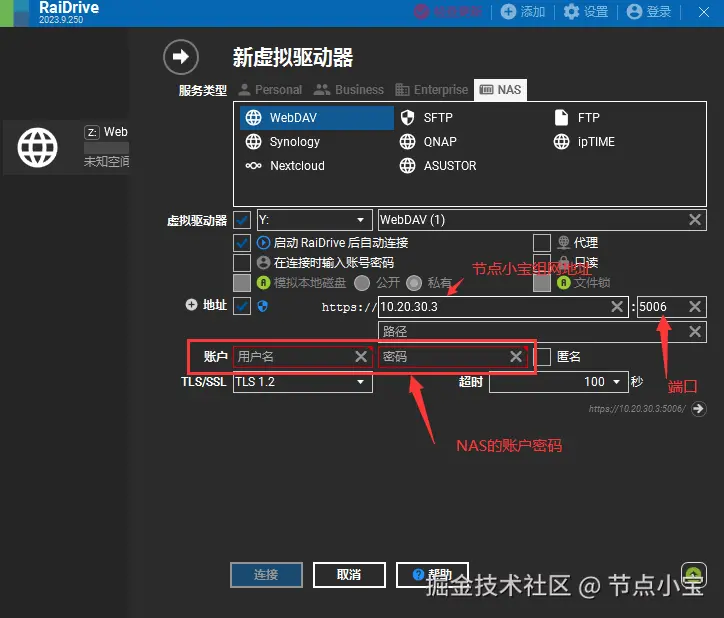The width and height of the screenshot is (724, 618).
Task: Choose QNAP service
Action: (428, 142)
